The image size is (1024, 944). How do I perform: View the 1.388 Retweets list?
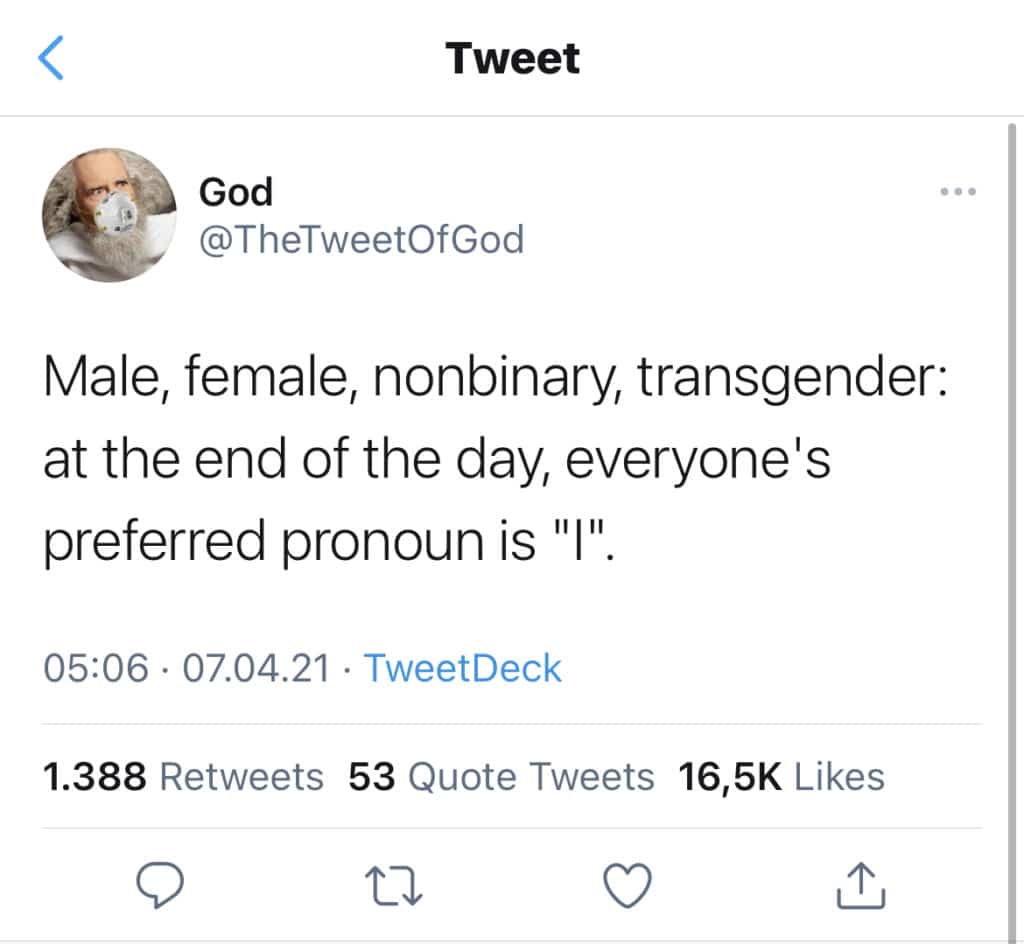coord(183,777)
